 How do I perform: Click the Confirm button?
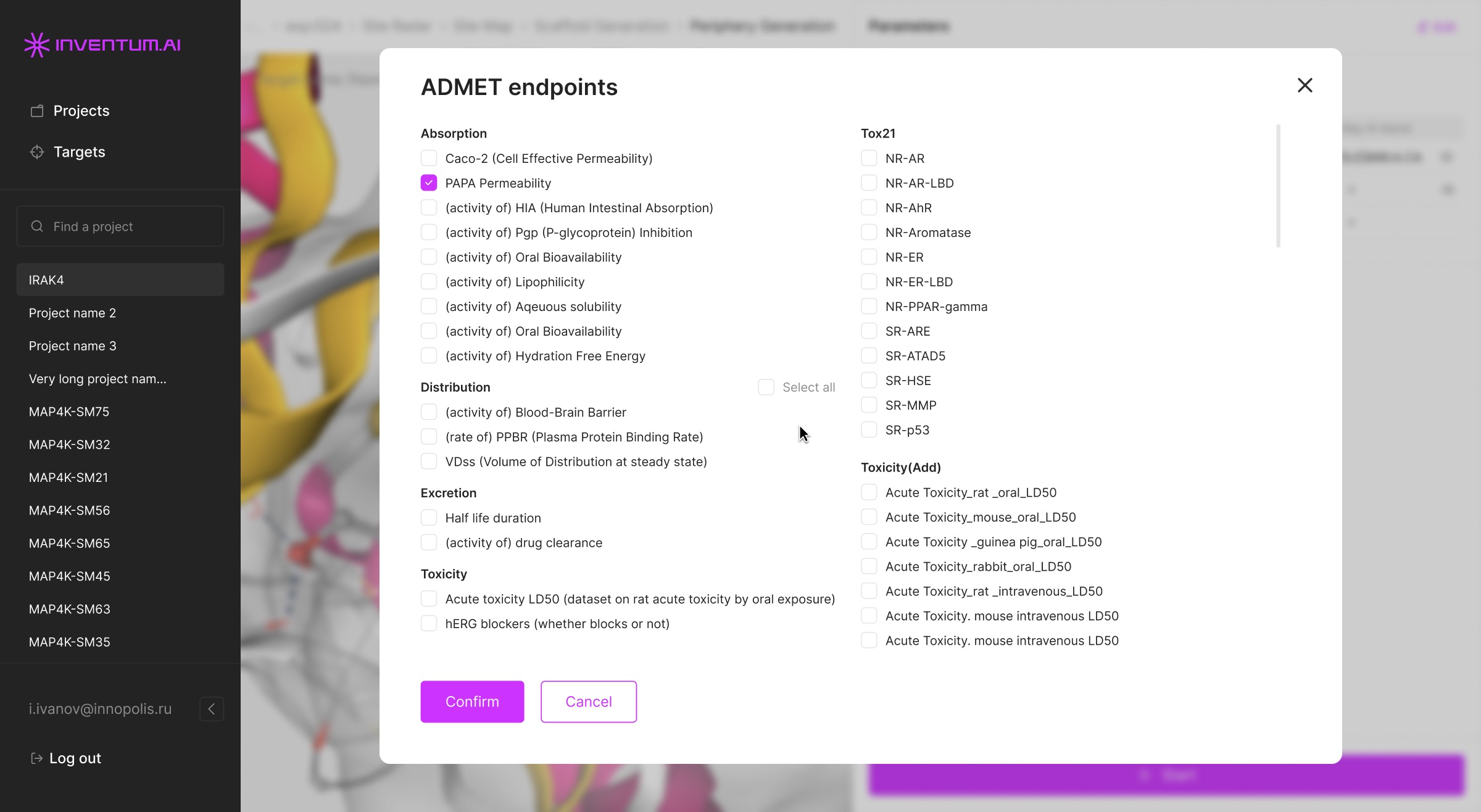(x=472, y=702)
